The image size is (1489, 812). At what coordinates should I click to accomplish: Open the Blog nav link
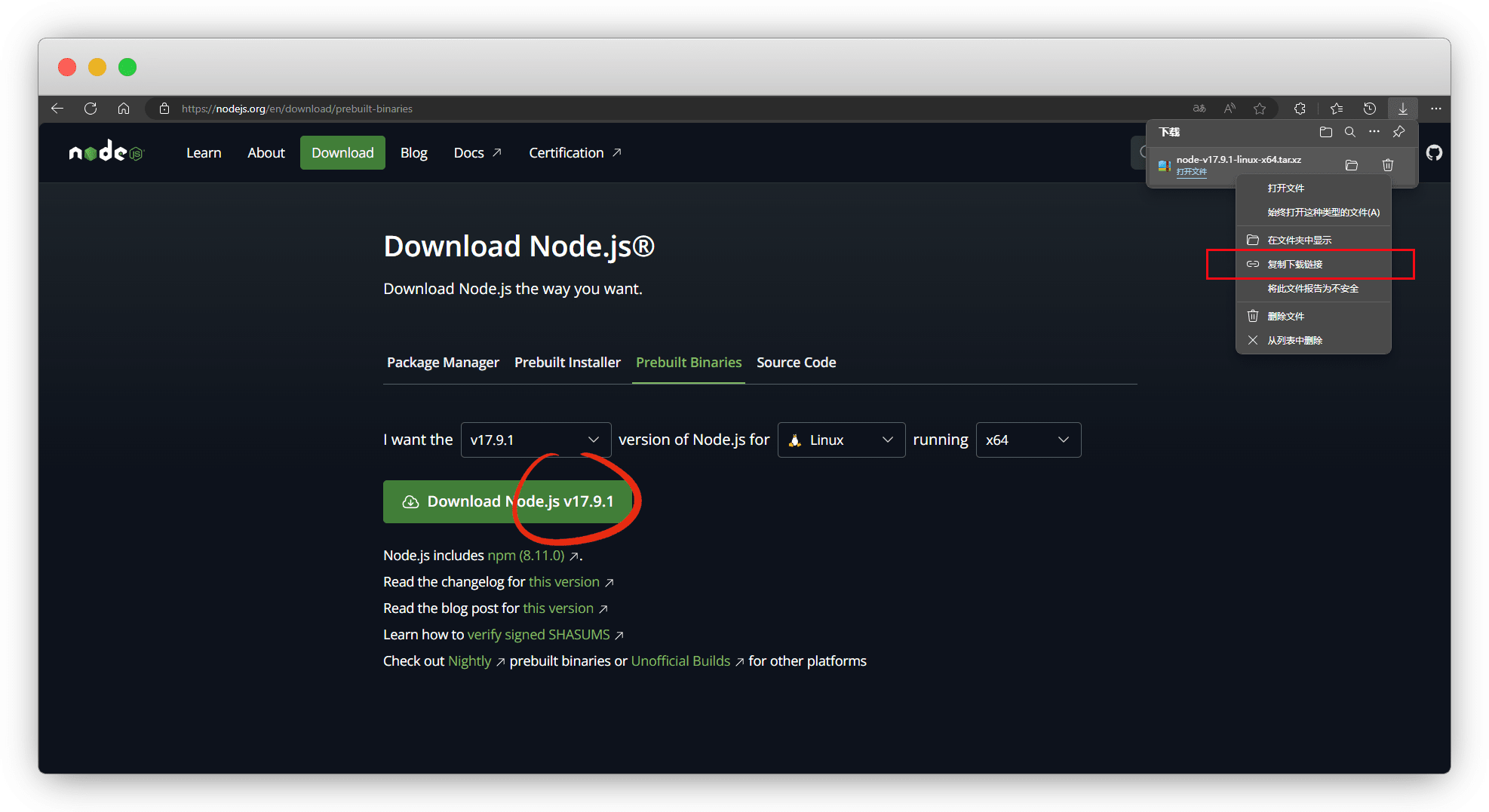coord(413,153)
